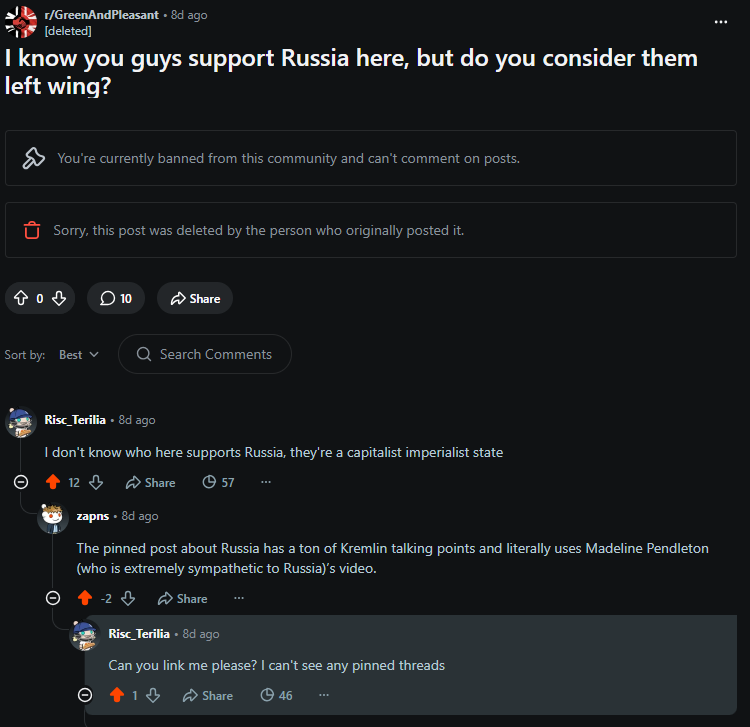750x727 pixels.
Task: Share the post via Share button
Action: coord(195,298)
